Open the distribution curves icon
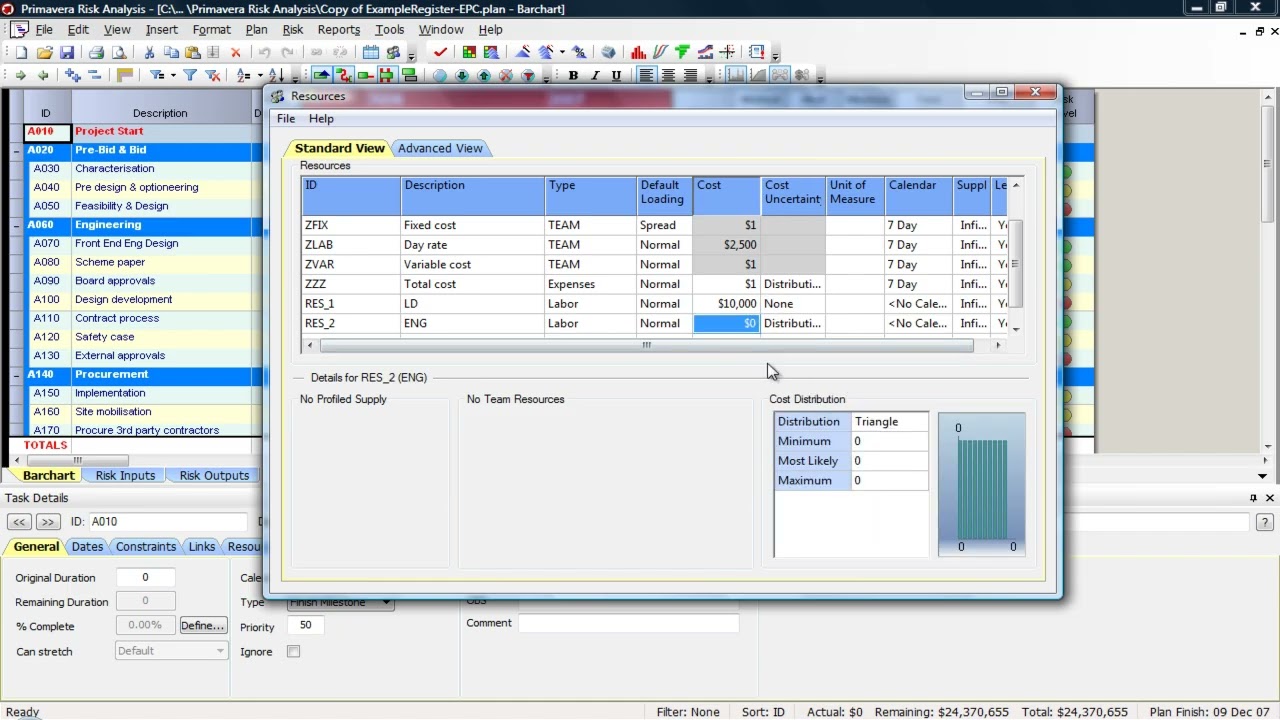Image resolution: width=1280 pixels, height=720 pixels. coord(661,52)
